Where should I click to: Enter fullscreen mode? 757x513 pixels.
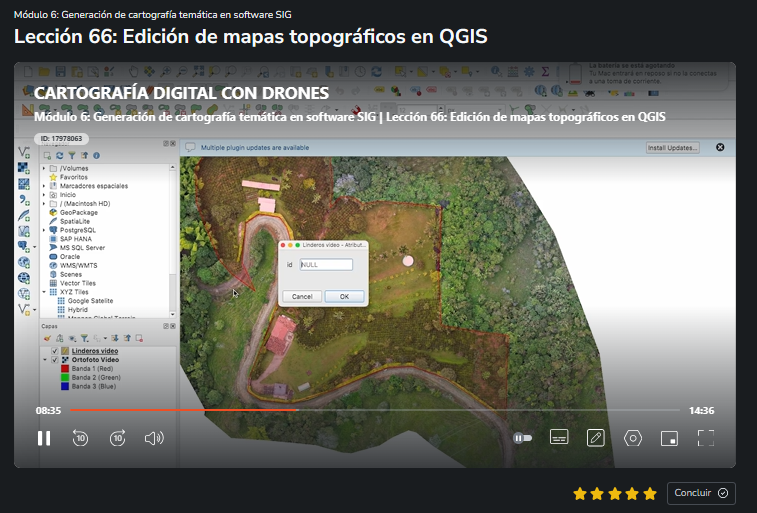click(x=706, y=438)
